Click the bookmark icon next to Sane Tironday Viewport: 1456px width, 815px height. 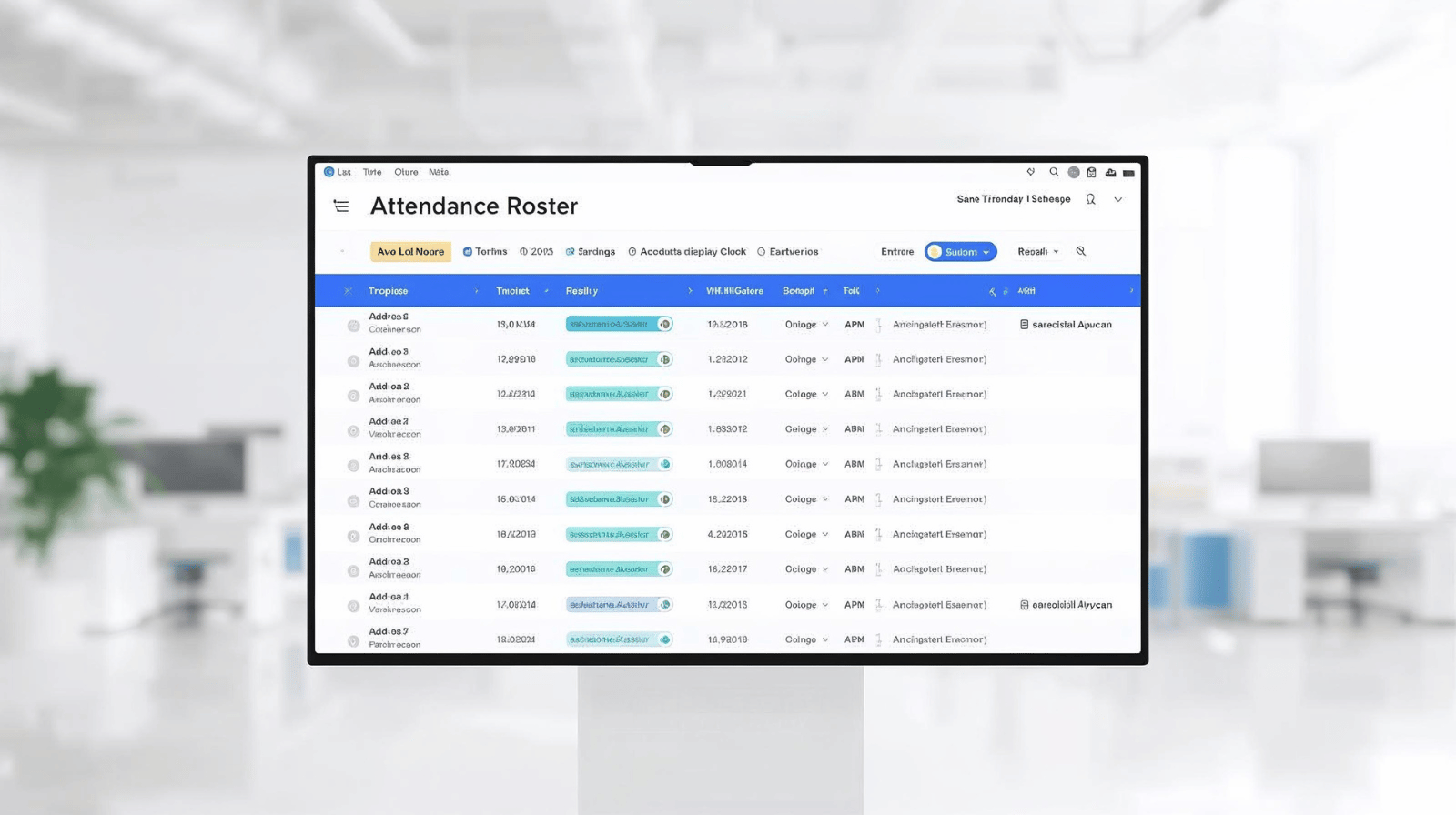[1090, 199]
